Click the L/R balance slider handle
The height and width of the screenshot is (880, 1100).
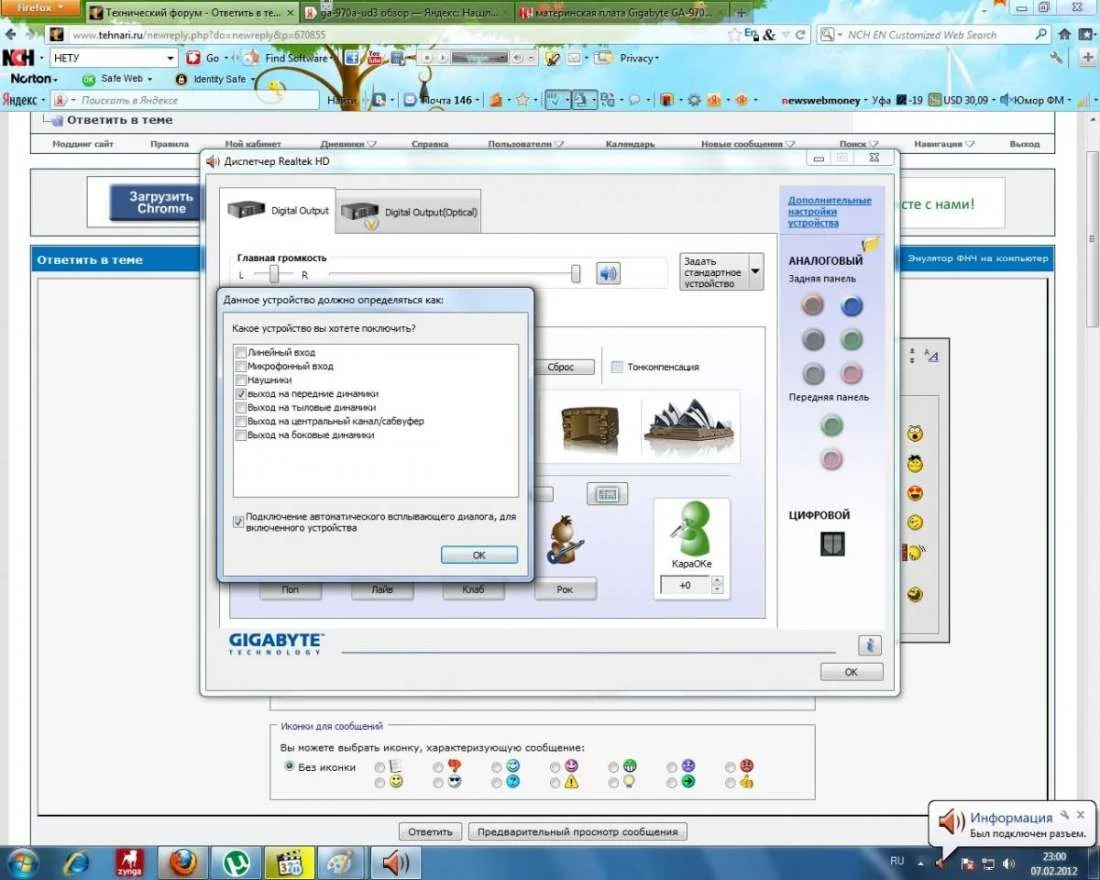274,274
